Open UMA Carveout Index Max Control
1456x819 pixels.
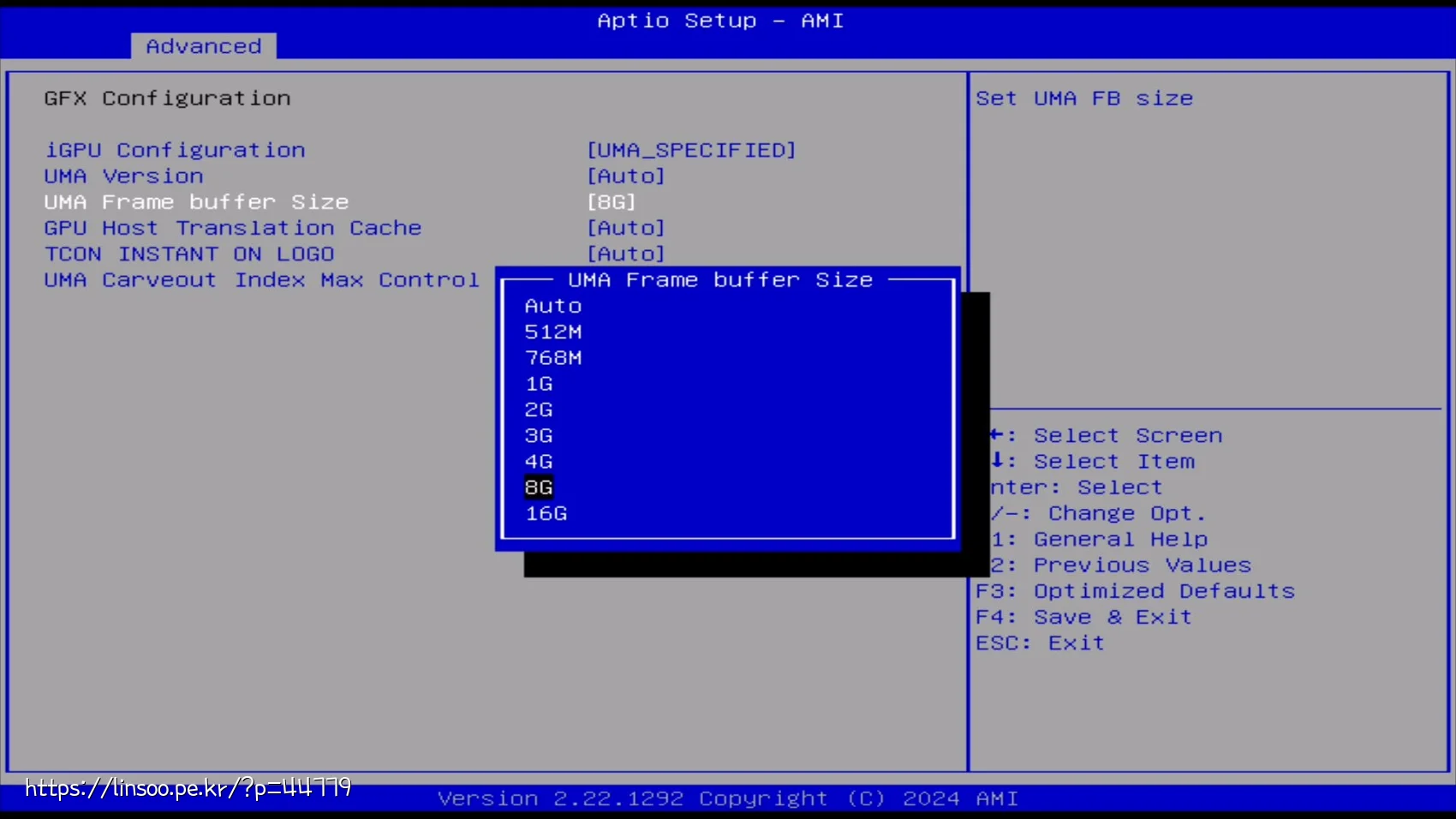click(262, 280)
